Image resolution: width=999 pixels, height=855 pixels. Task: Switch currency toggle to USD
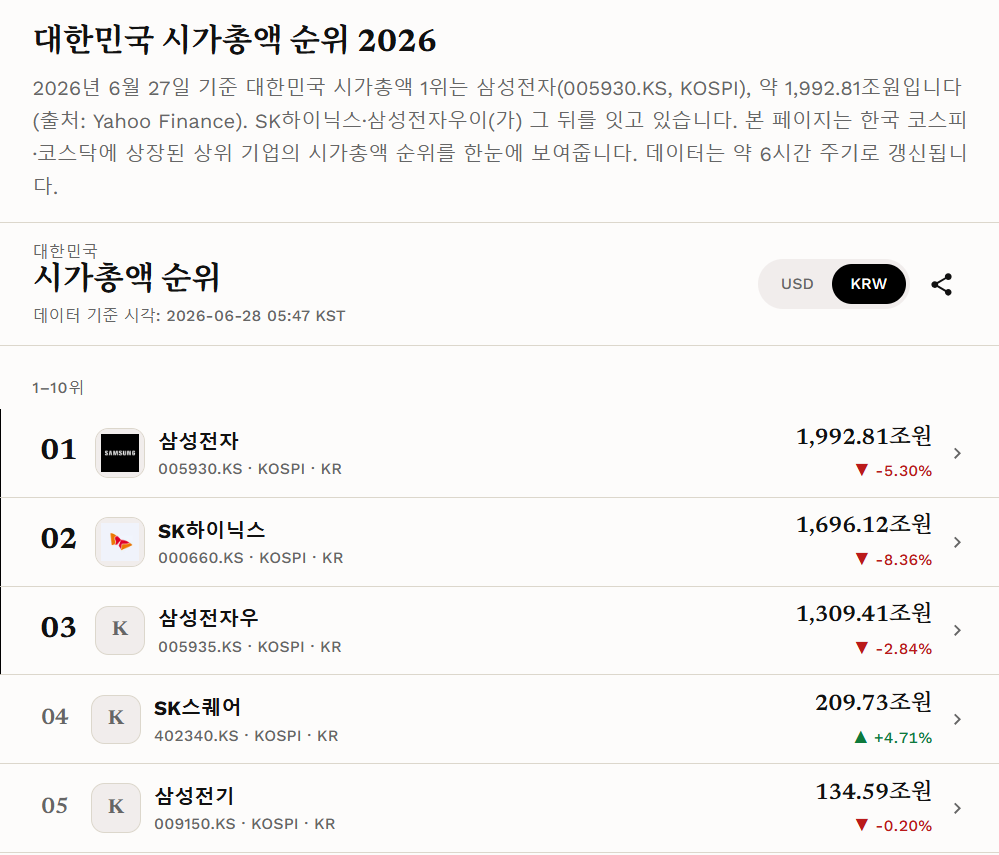pyautogui.click(x=797, y=284)
